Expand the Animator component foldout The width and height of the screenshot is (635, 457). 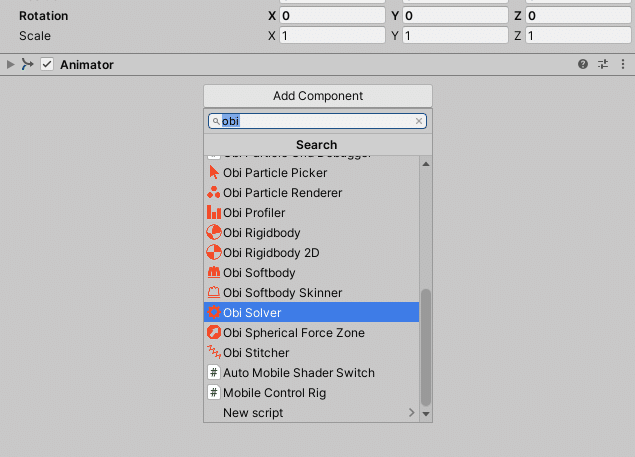tap(11, 65)
